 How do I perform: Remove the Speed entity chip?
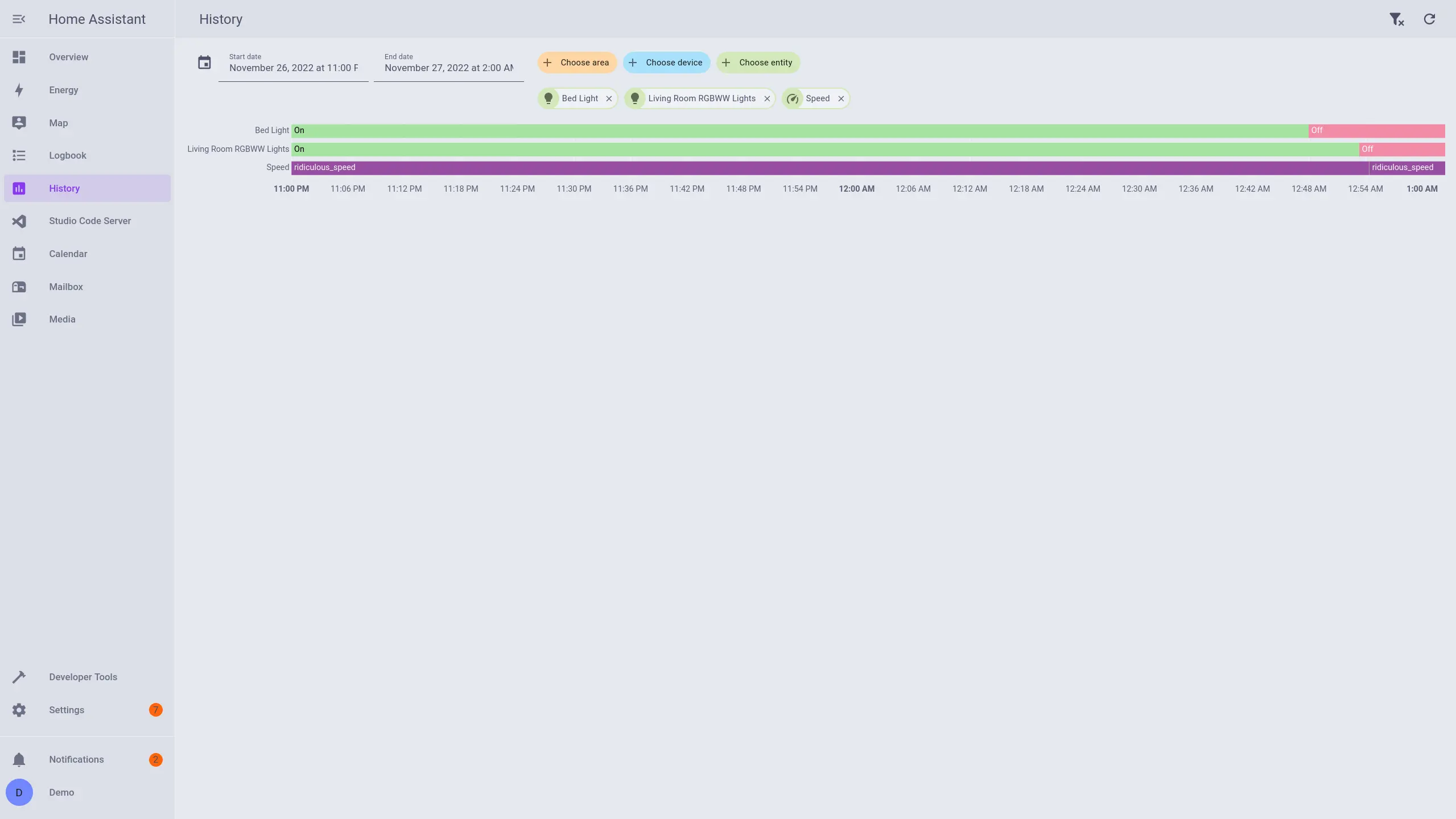click(841, 98)
